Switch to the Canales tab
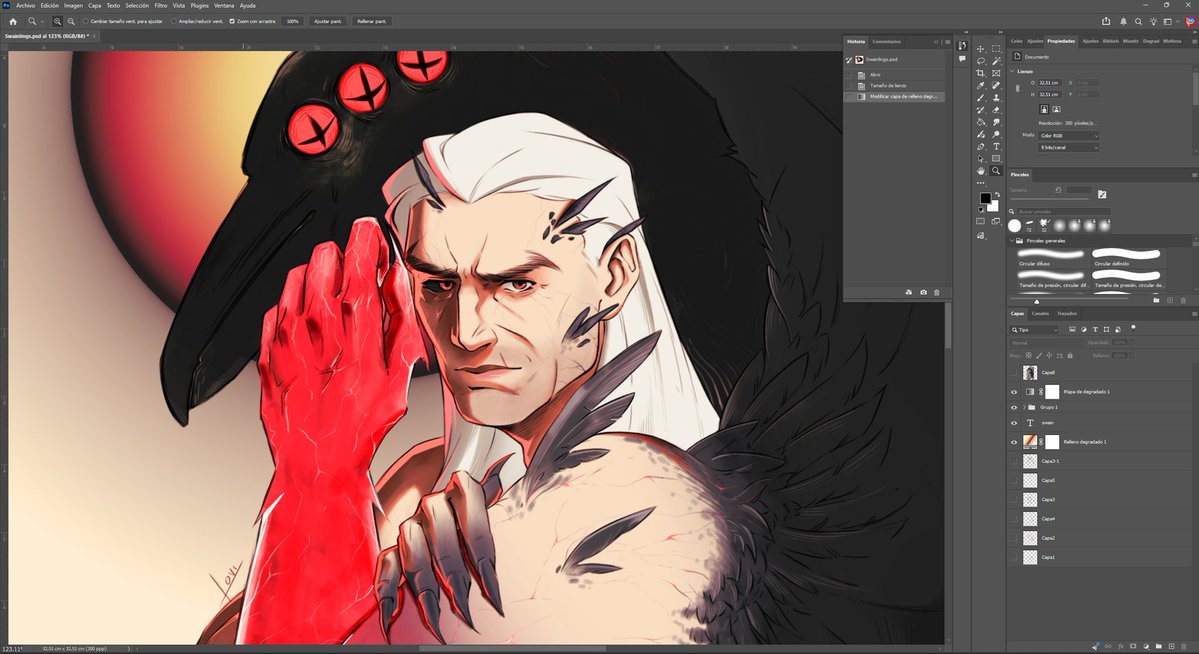The image size is (1199, 654). (x=1040, y=314)
